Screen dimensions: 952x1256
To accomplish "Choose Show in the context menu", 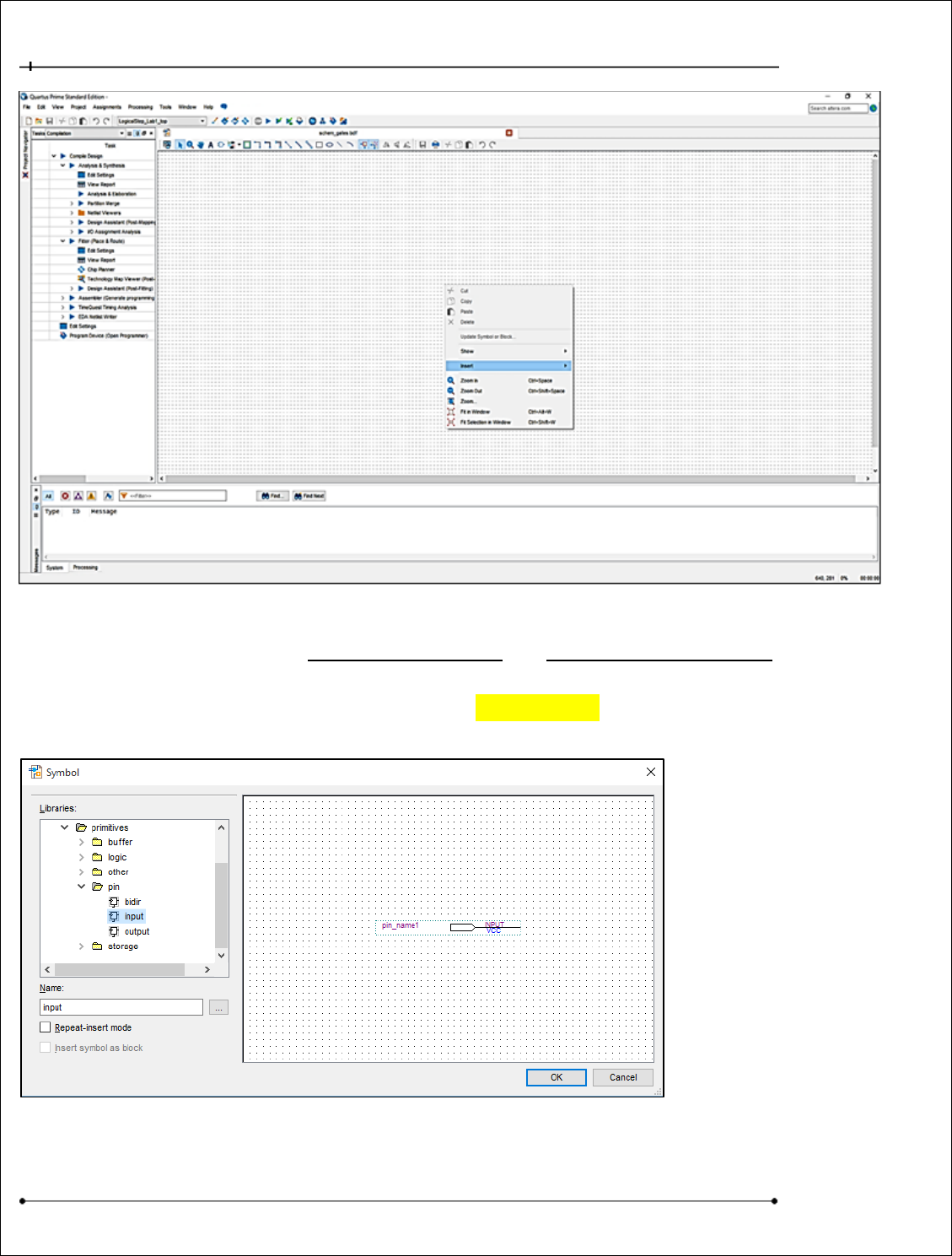I will click(x=508, y=351).
